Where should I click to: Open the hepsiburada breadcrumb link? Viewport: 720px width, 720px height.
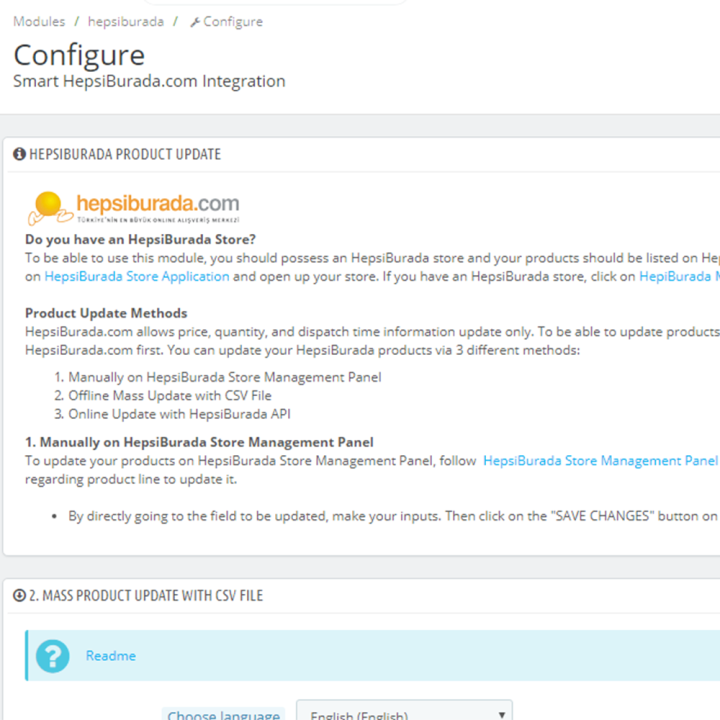coord(126,22)
